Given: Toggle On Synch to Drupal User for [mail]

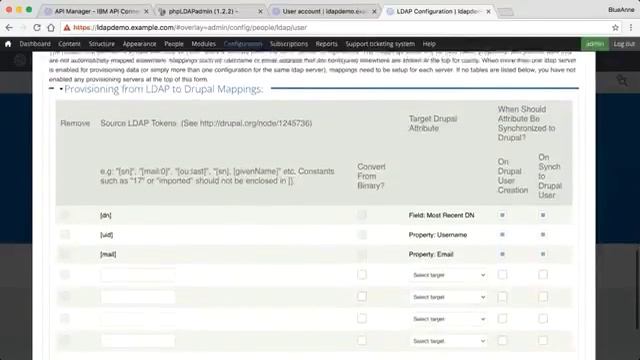Looking at the screenshot, I should pos(543,254).
